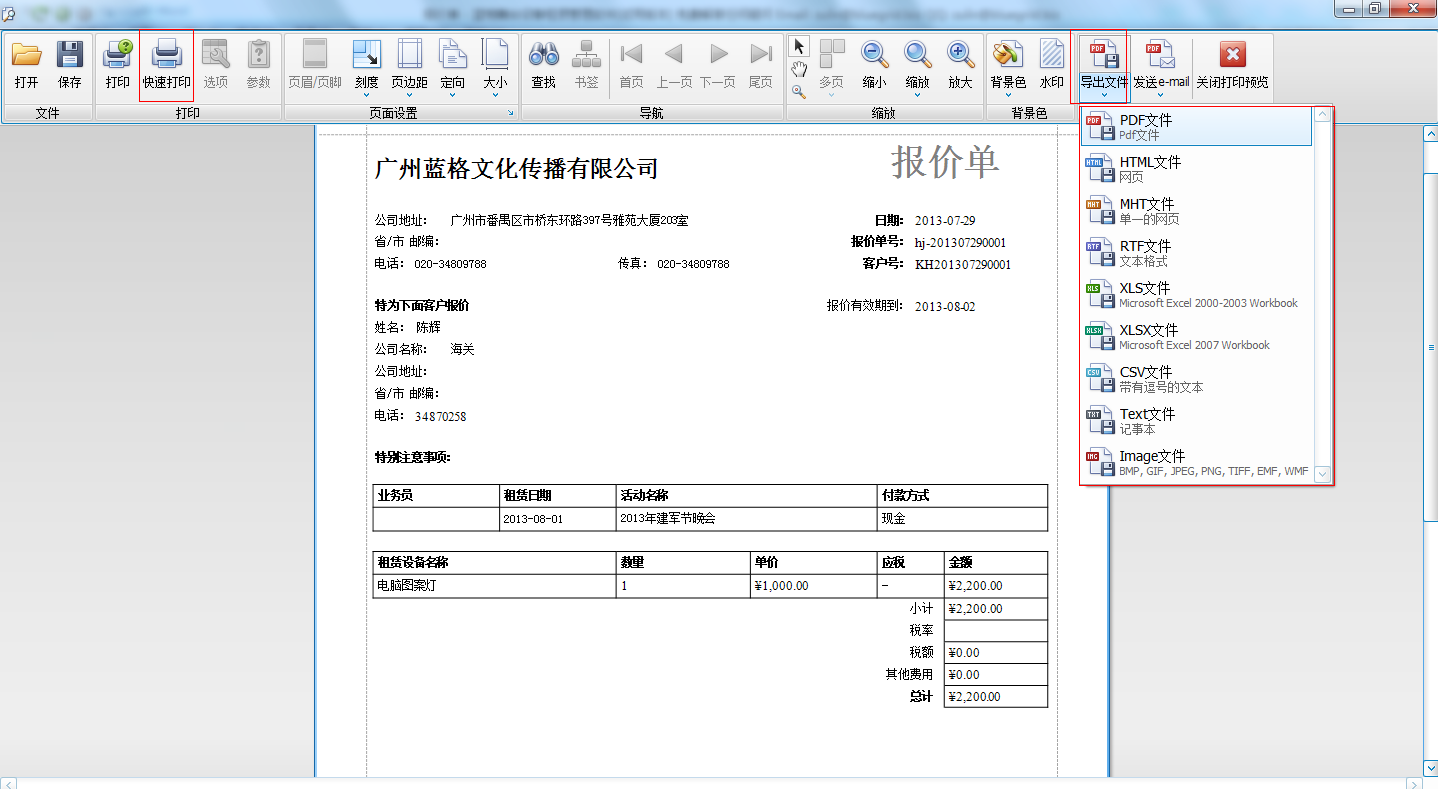
Task: Export as XLSX文件 Excel 2007 Workbook
Action: point(1197,337)
